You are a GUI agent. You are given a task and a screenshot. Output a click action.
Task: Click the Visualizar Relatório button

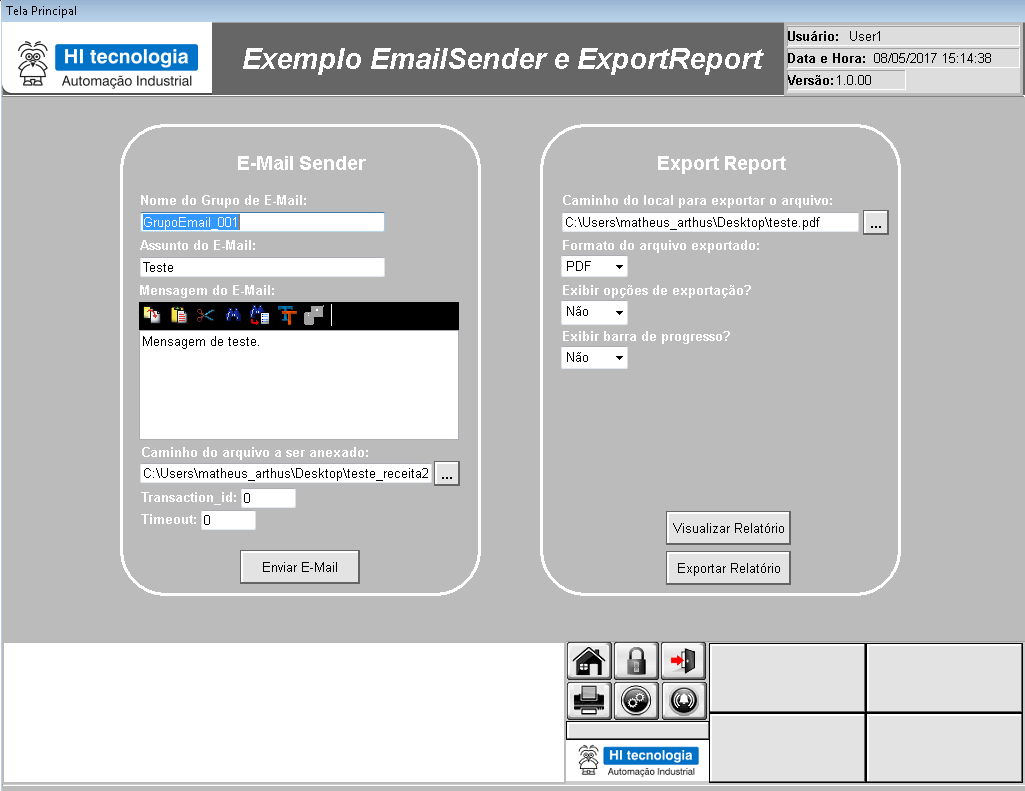pyautogui.click(x=728, y=528)
